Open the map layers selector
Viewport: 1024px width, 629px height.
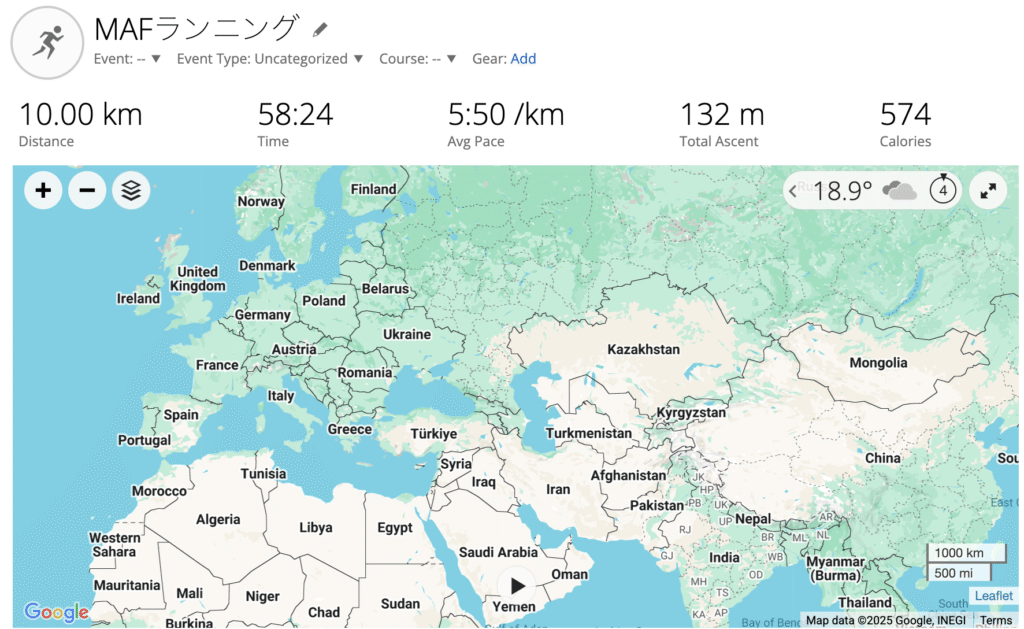pos(131,191)
